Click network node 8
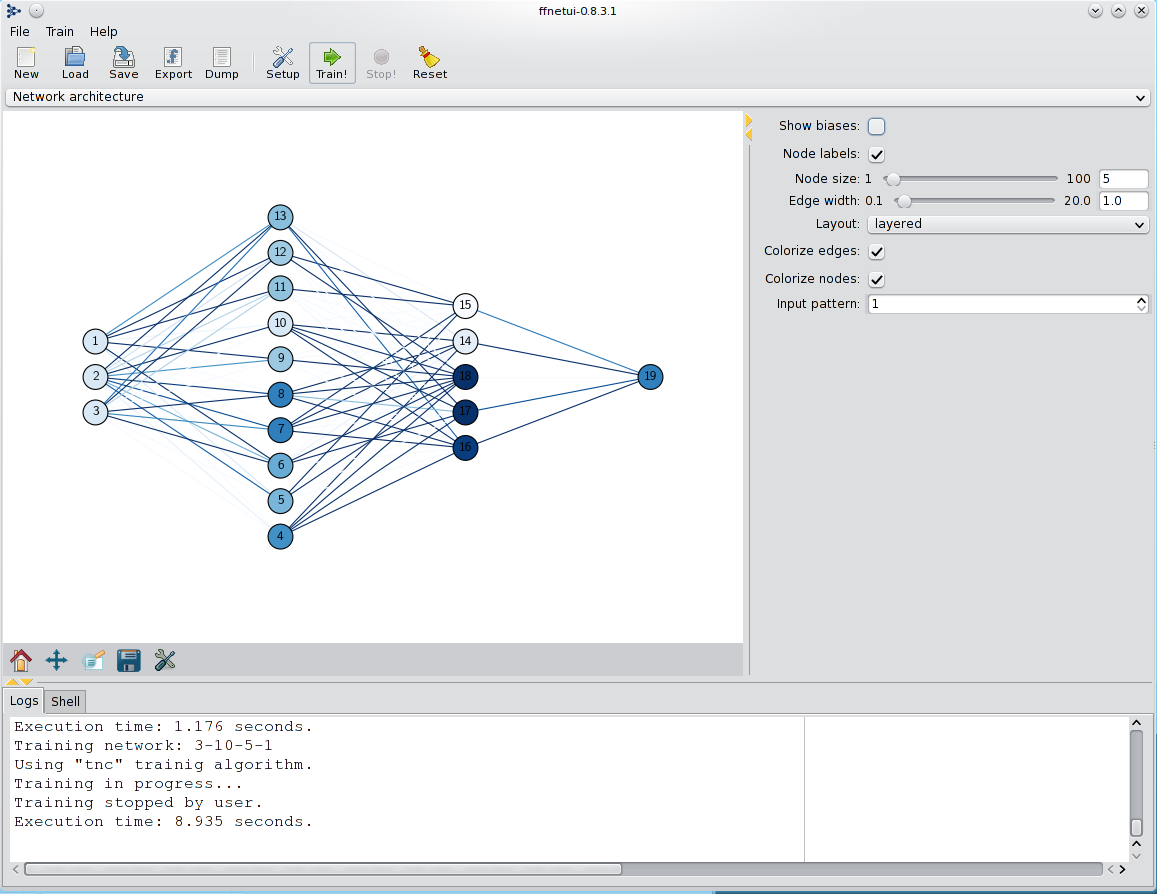Image resolution: width=1157 pixels, height=894 pixels. click(280, 395)
